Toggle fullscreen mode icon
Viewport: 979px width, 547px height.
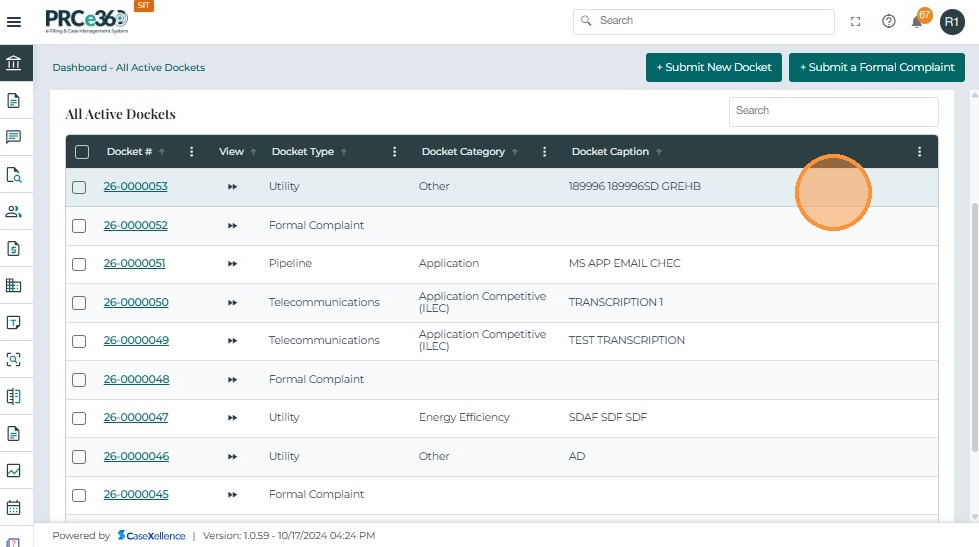tap(855, 21)
